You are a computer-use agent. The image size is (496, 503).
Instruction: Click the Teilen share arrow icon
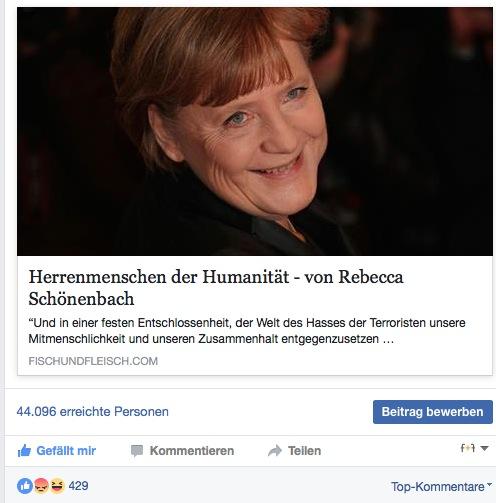(x=275, y=451)
